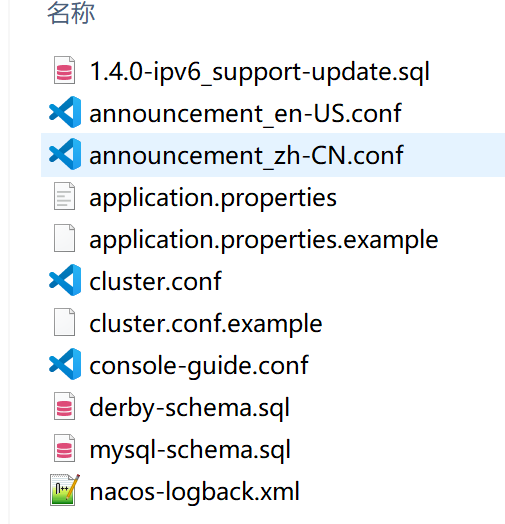Click the VS Code icon beside announcement_zh-CN.conf
Image resolution: width=505 pixels, height=524 pixels.
click(65, 154)
